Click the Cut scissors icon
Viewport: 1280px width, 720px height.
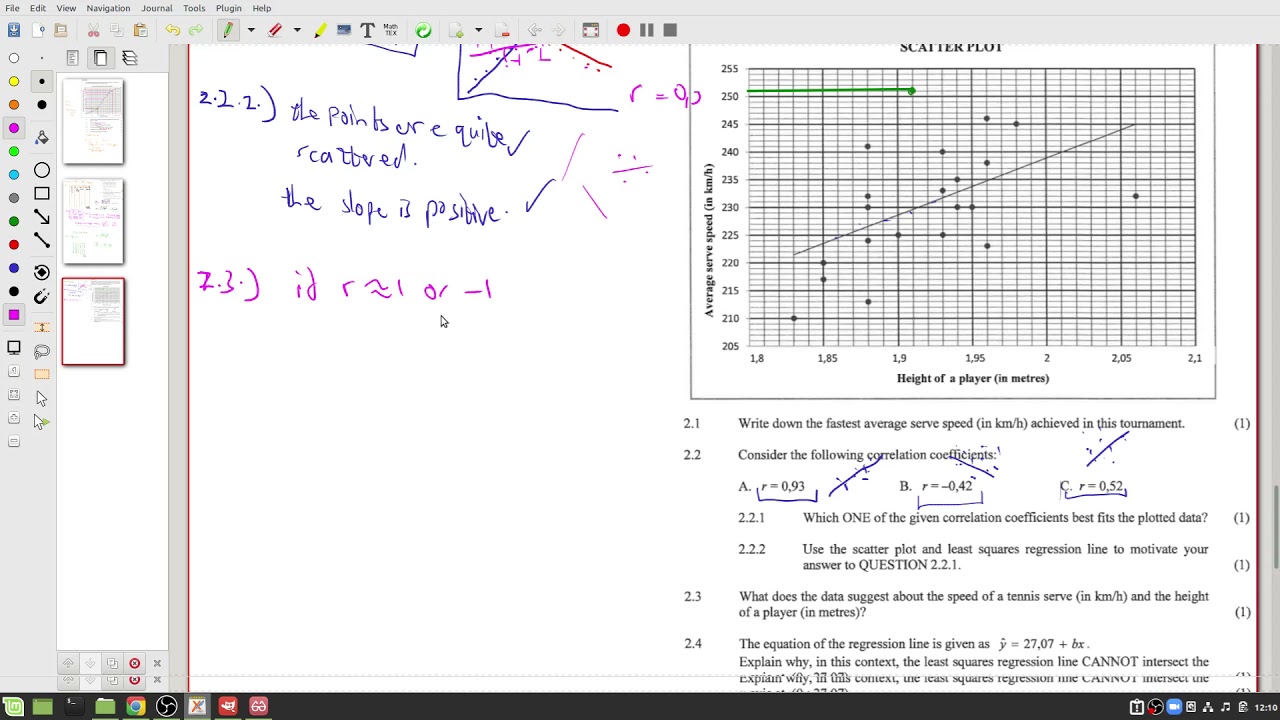tap(93, 30)
